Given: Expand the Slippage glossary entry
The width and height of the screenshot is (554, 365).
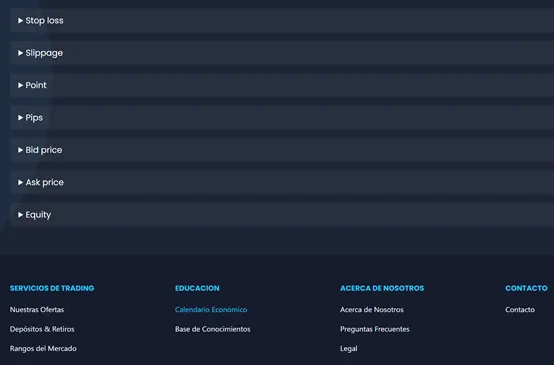Looking at the screenshot, I should 282,53.
